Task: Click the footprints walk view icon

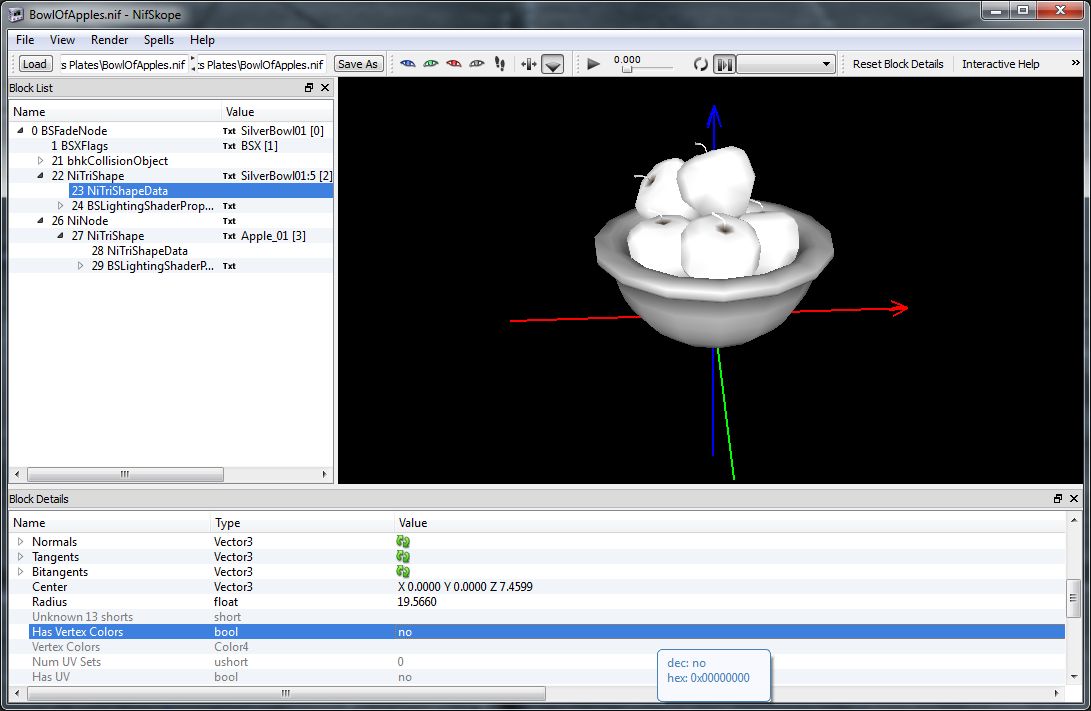Action: click(x=500, y=64)
